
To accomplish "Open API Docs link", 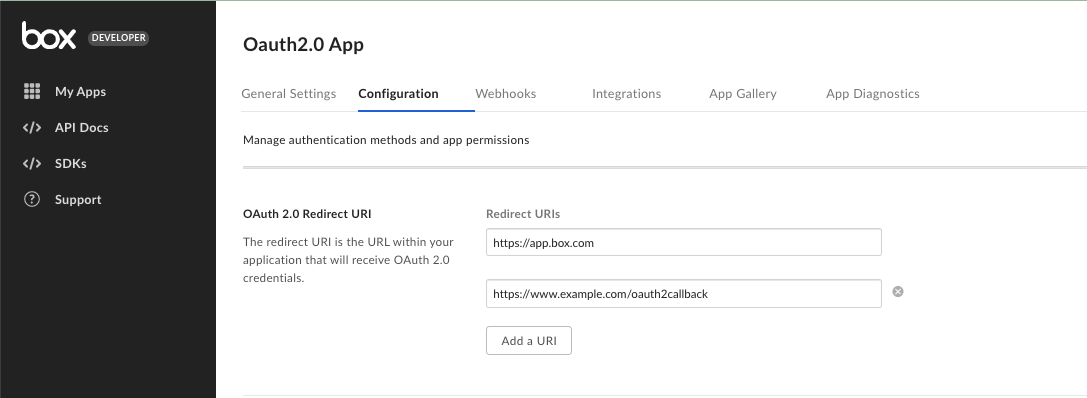I will 82,128.
